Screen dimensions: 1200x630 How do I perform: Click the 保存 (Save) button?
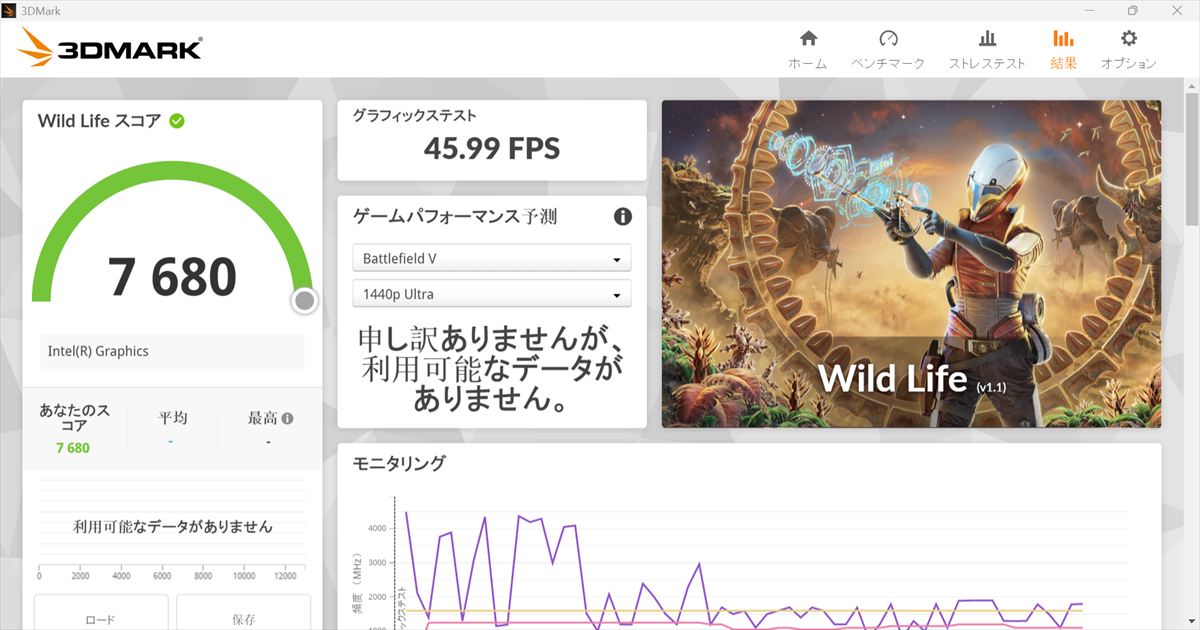[x=243, y=614]
